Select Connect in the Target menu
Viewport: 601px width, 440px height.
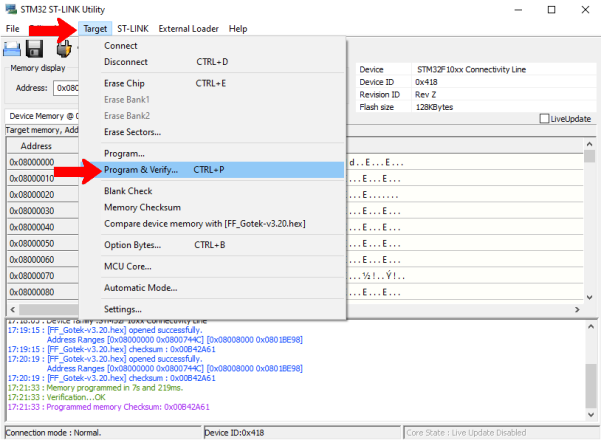(x=121, y=46)
